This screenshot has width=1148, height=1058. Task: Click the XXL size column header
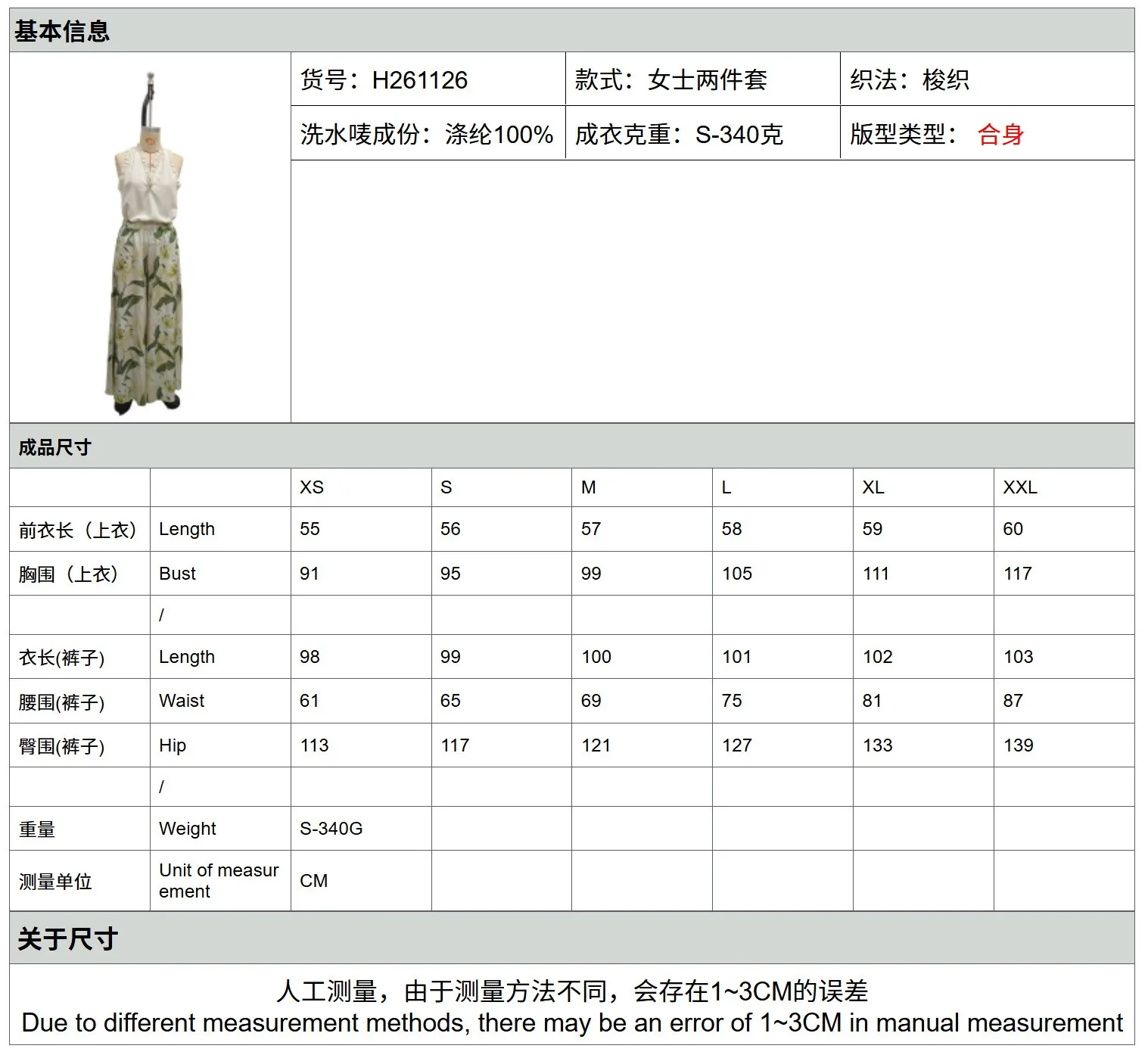tap(1064, 487)
